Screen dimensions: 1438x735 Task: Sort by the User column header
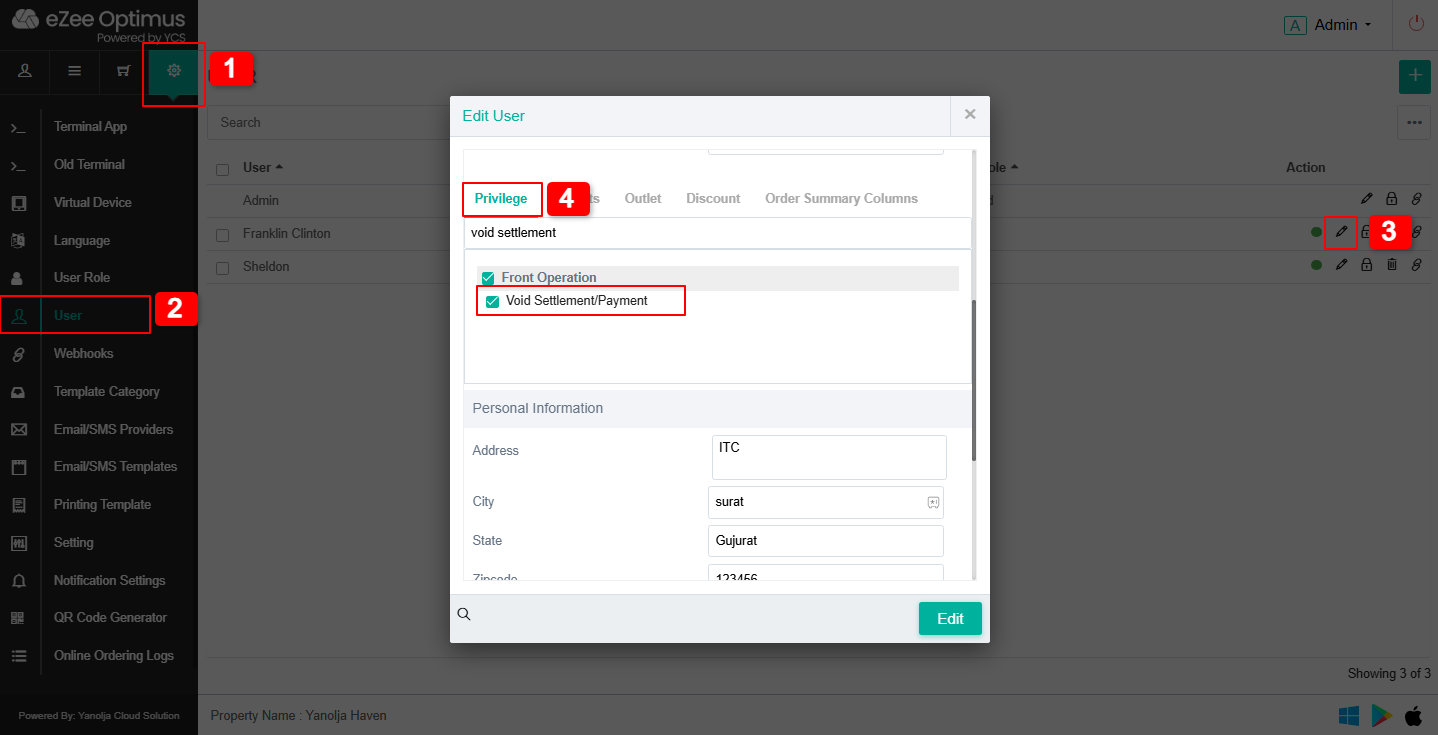tap(263, 167)
